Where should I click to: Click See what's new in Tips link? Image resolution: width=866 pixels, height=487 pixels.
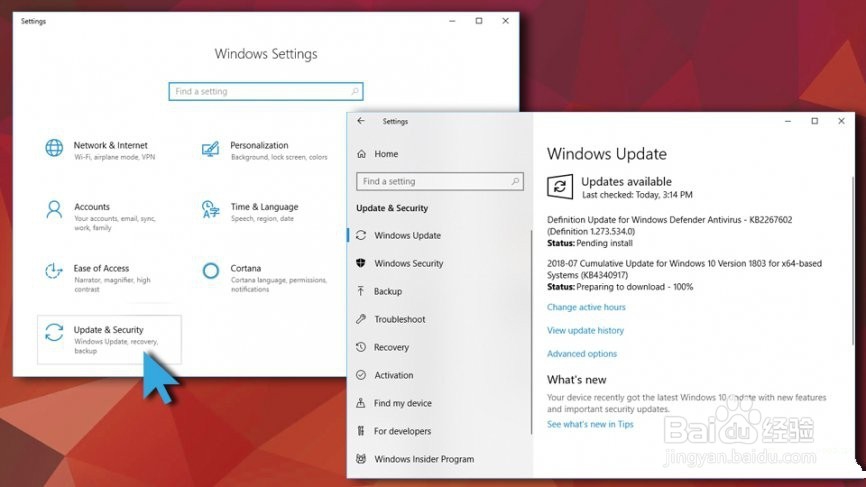[x=590, y=424]
